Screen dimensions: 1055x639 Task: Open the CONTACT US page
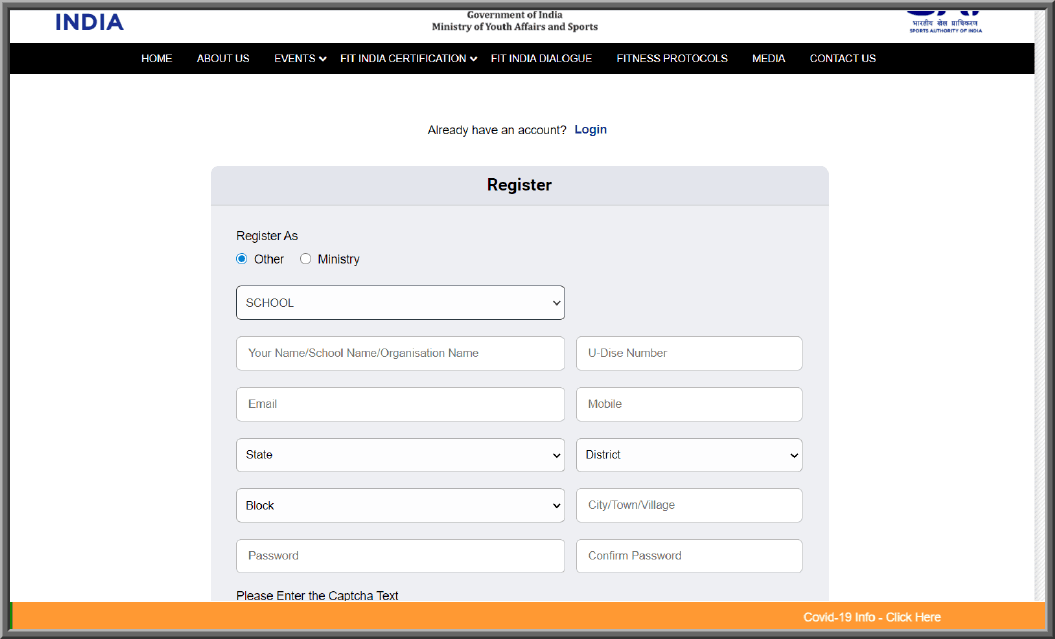842,58
